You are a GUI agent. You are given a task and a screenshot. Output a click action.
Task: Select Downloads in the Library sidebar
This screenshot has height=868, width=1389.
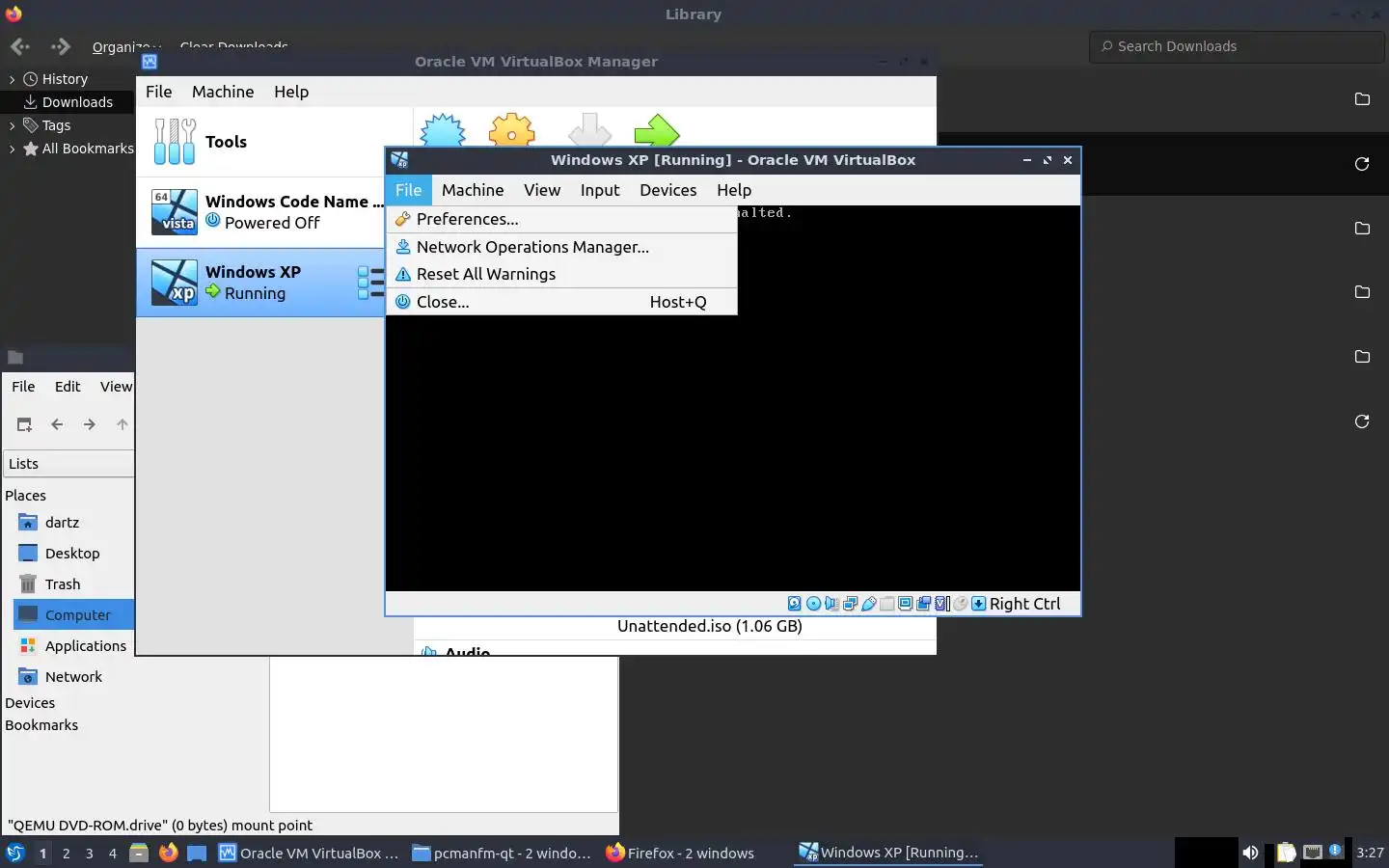point(68,102)
